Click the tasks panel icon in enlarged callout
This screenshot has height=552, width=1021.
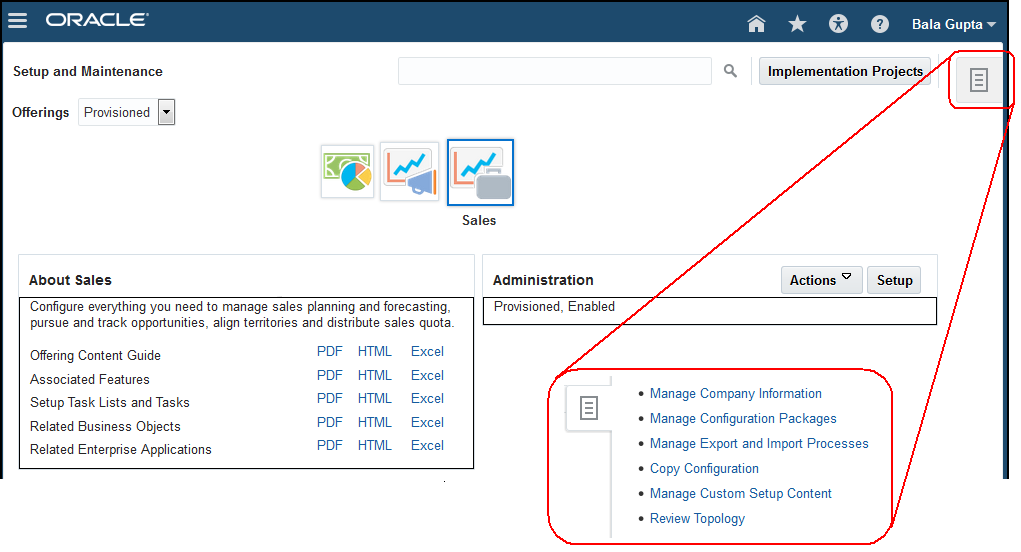coord(589,408)
